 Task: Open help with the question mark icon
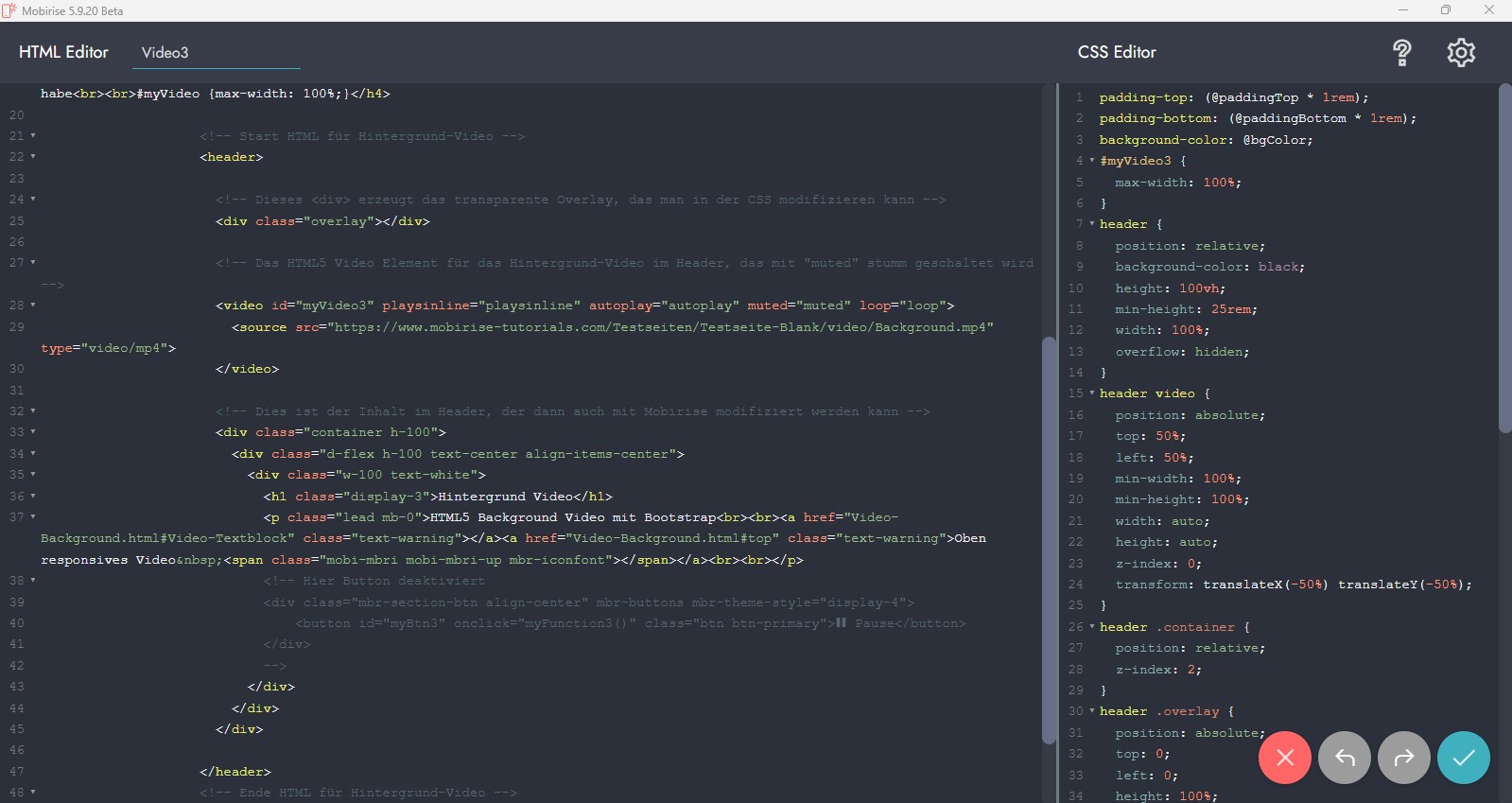[x=1401, y=53]
